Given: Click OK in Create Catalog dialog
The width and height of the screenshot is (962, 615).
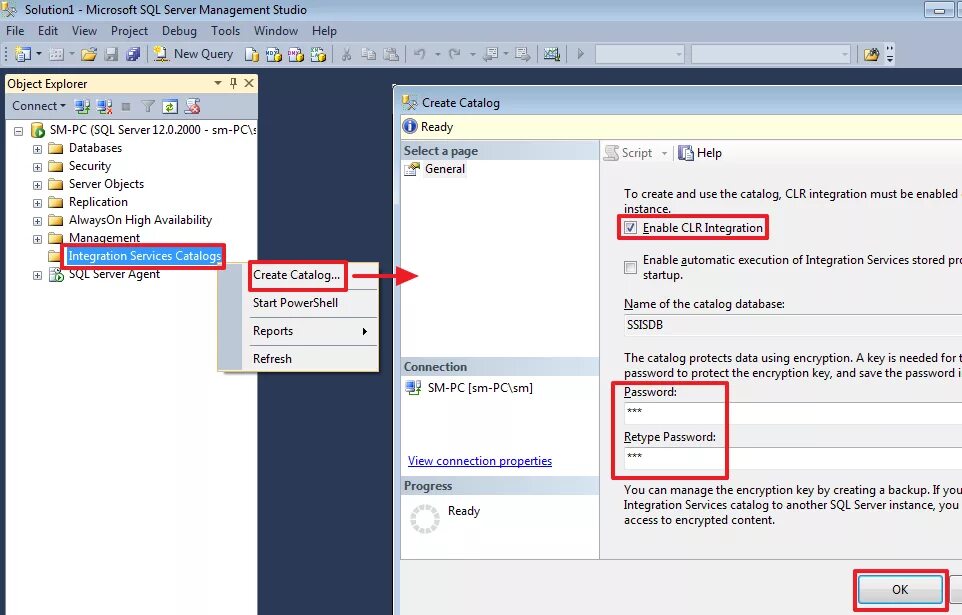Looking at the screenshot, I should [899, 589].
